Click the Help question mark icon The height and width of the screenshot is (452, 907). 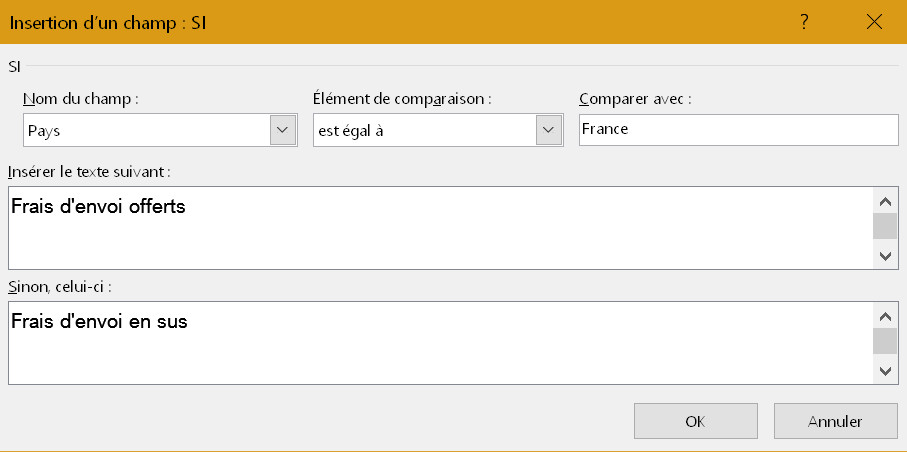pyautogui.click(x=804, y=22)
